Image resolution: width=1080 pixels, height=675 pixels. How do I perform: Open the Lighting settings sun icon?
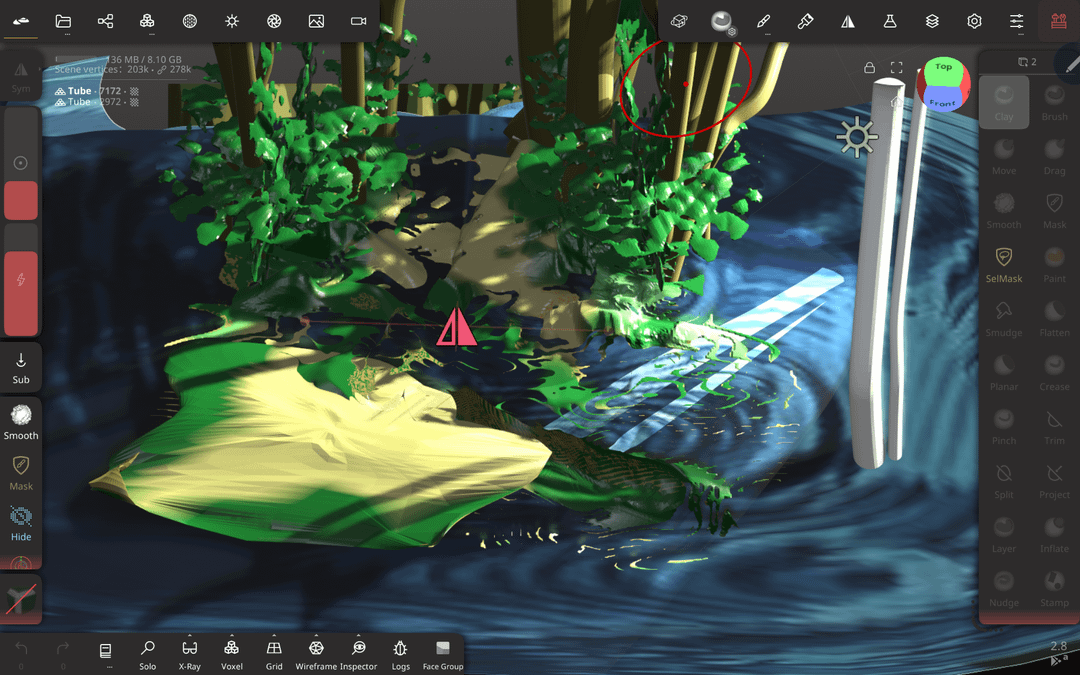[x=232, y=21]
